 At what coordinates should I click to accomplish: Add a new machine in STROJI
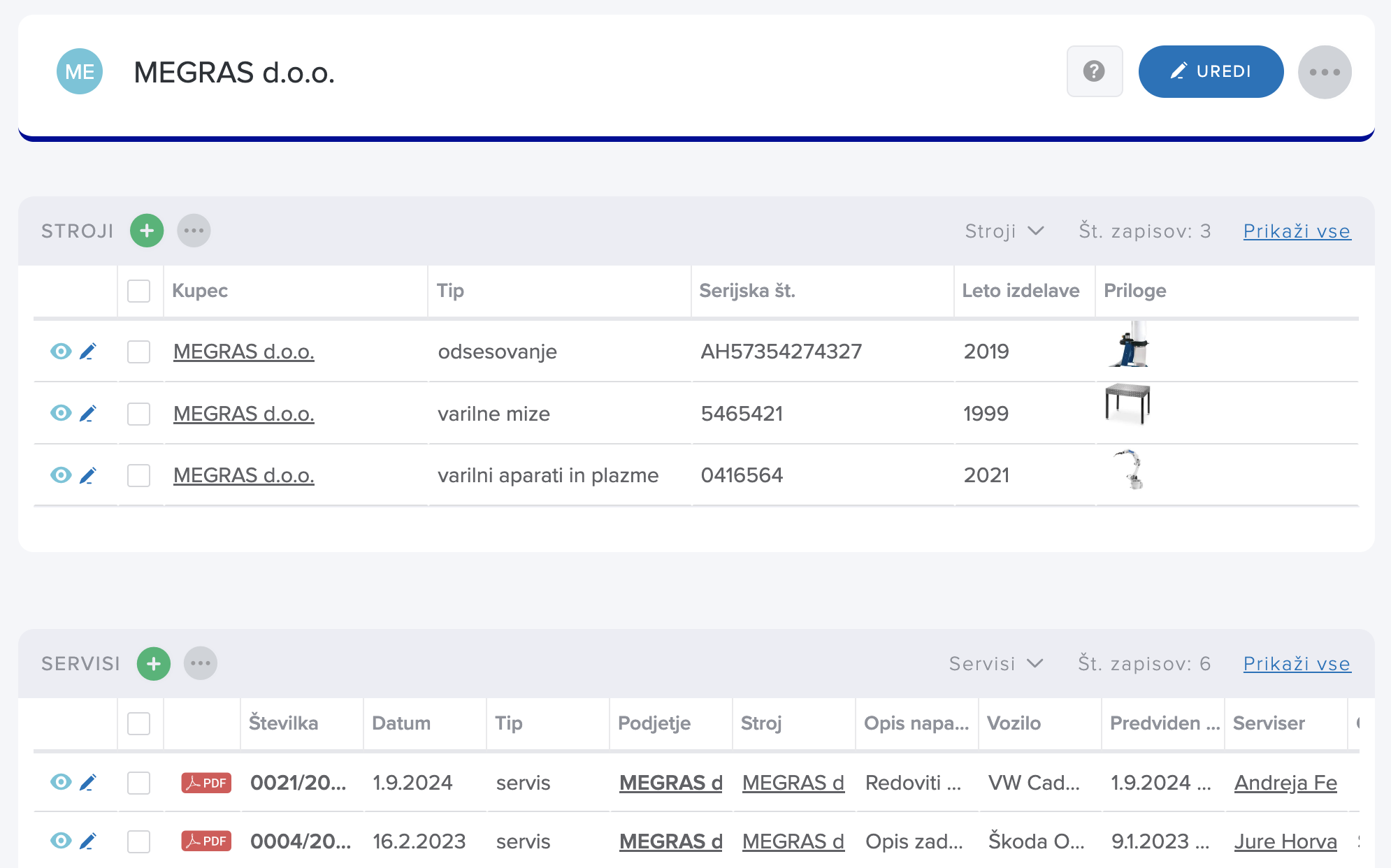147,231
